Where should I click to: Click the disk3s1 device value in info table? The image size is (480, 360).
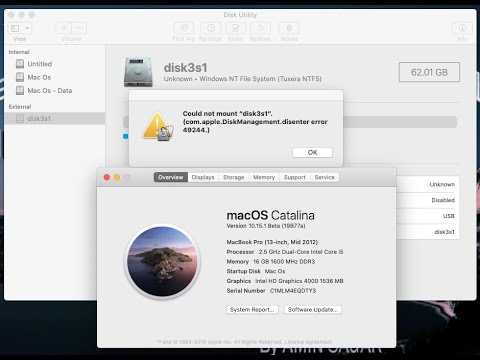pos(444,232)
